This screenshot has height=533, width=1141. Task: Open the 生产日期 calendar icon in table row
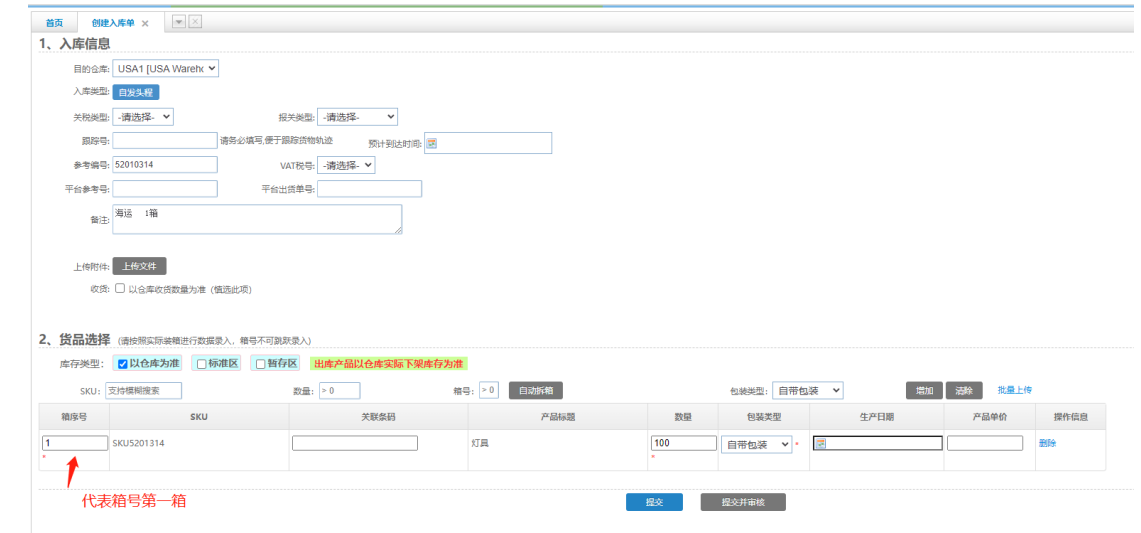tap(821, 444)
